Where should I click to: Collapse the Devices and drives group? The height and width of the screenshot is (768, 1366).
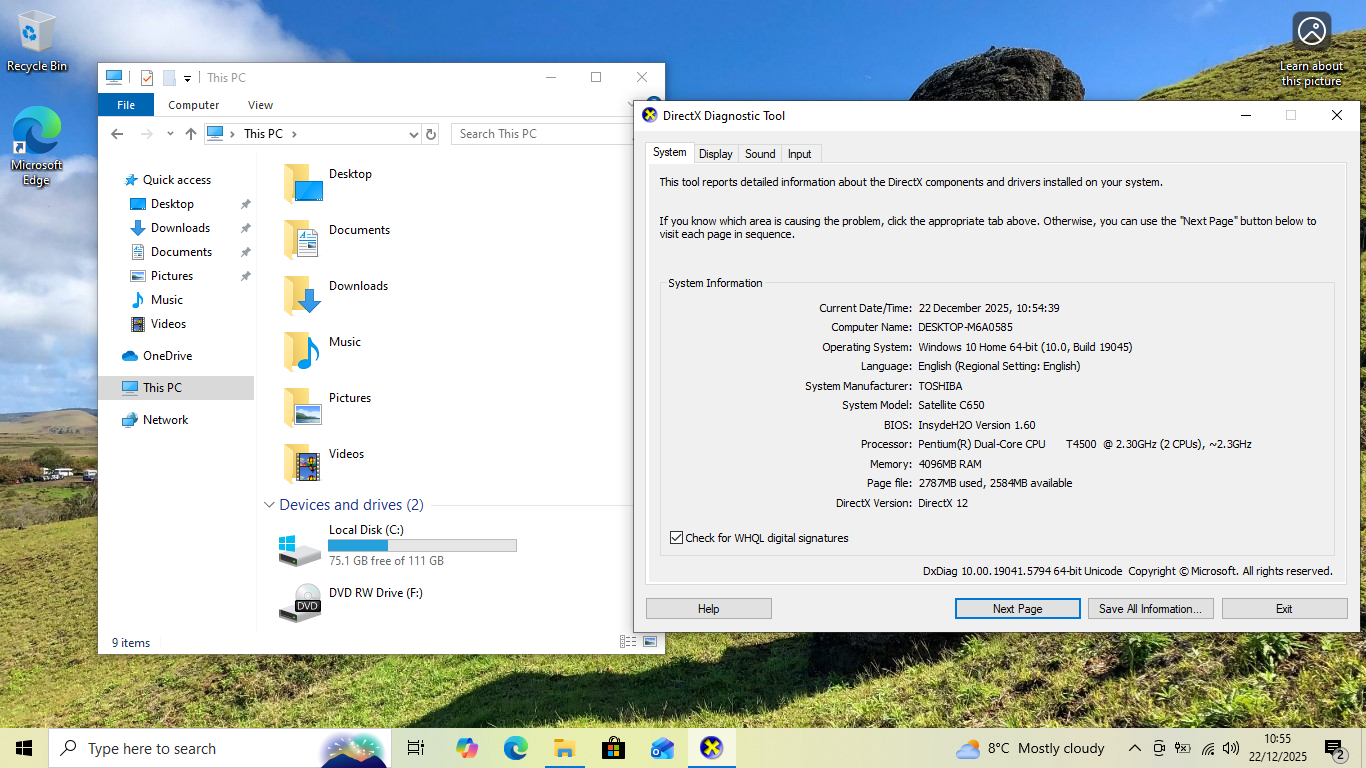269,506
